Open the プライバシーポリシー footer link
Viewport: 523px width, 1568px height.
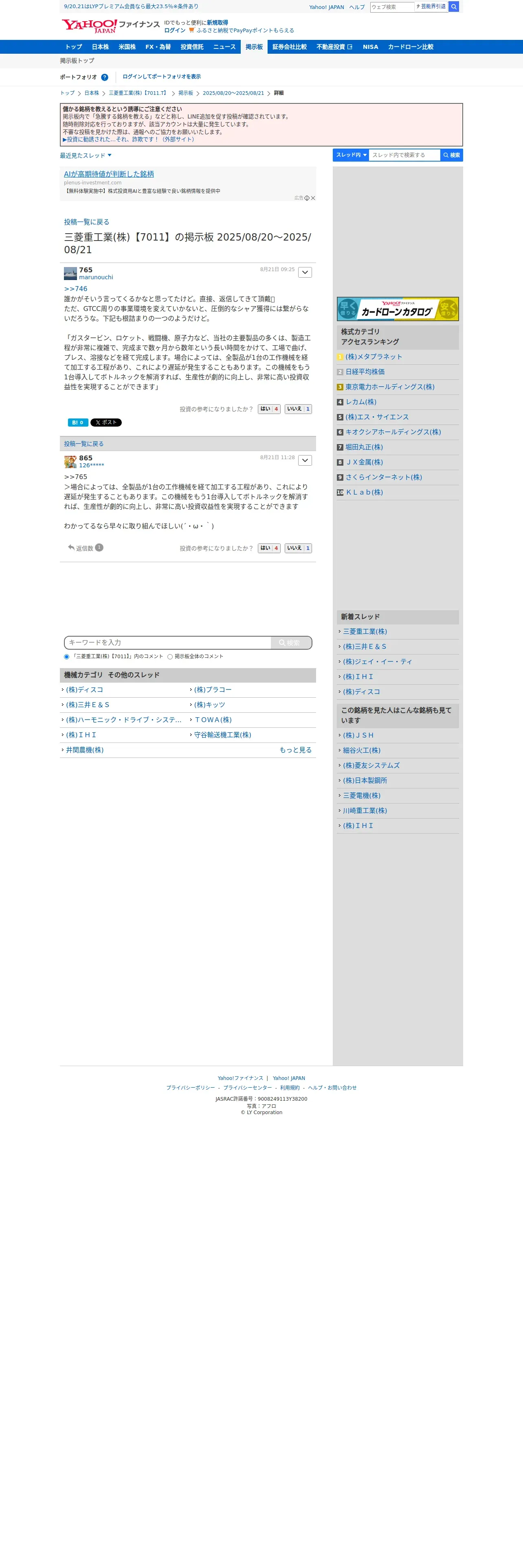point(191,1088)
